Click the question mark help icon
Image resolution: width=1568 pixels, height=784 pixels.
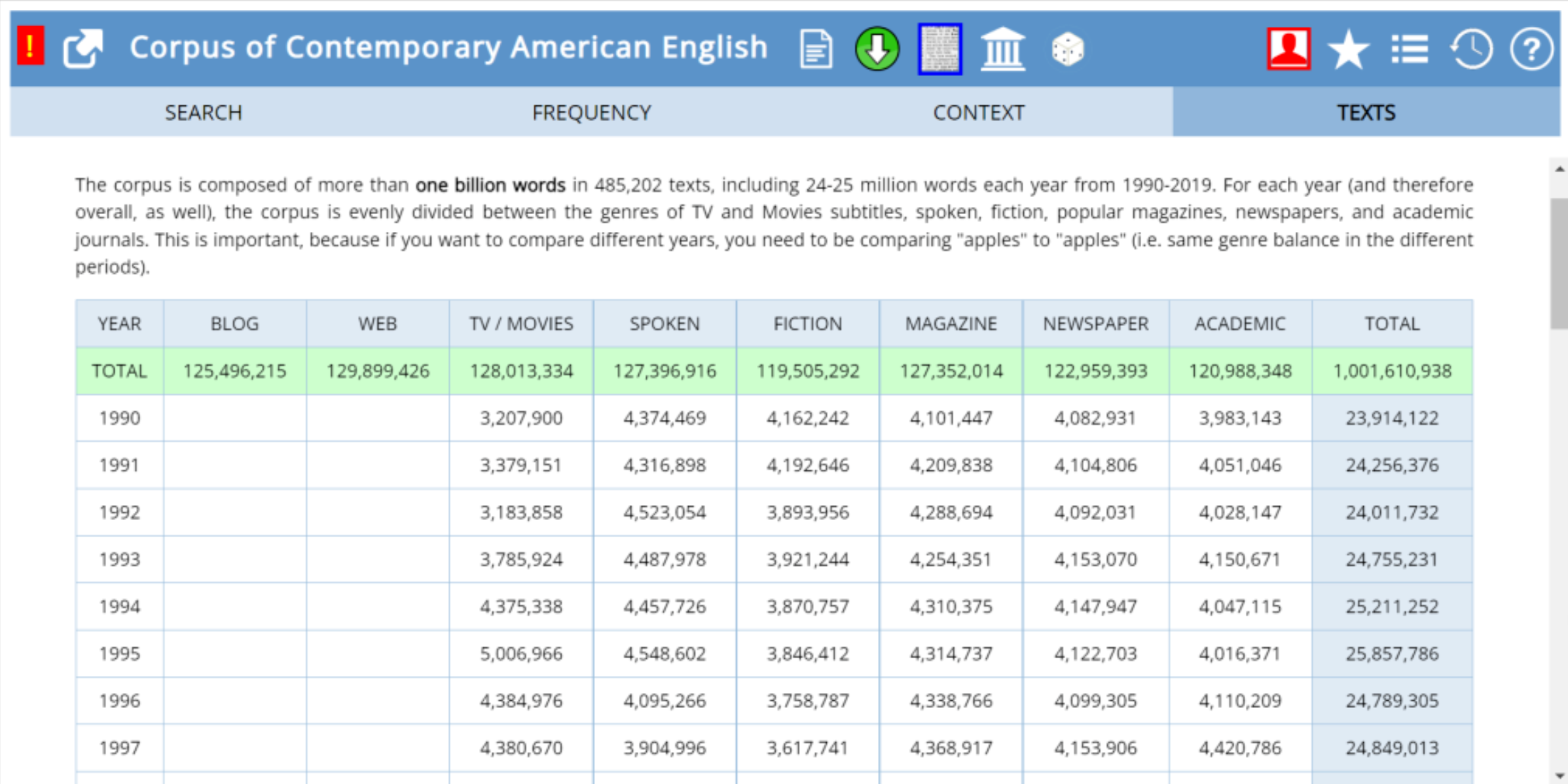pyautogui.click(x=1531, y=49)
